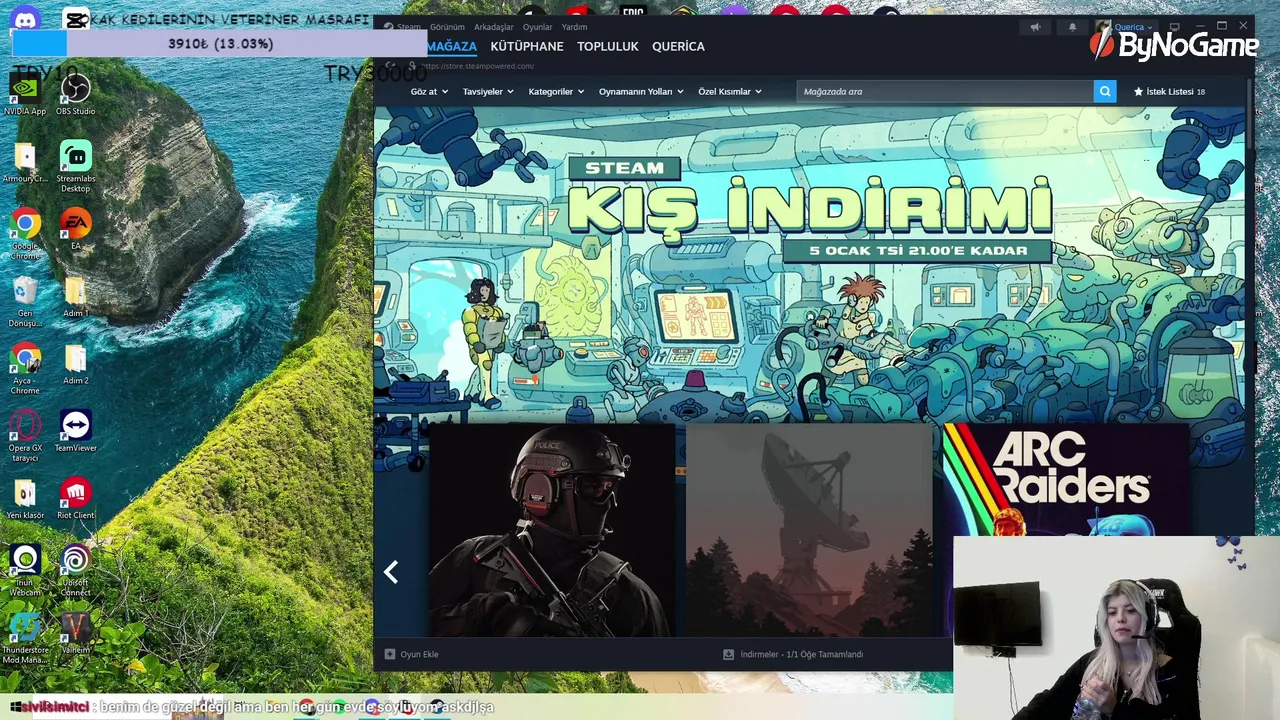Open the Armoury Crate desktop icon
The width and height of the screenshot is (1280, 720).
point(25,163)
